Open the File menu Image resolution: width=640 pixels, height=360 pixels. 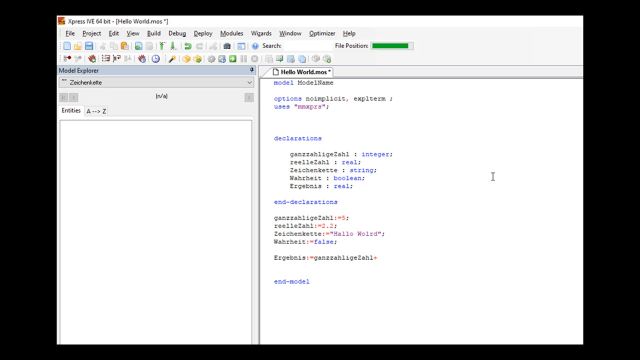(x=70, y=33)
